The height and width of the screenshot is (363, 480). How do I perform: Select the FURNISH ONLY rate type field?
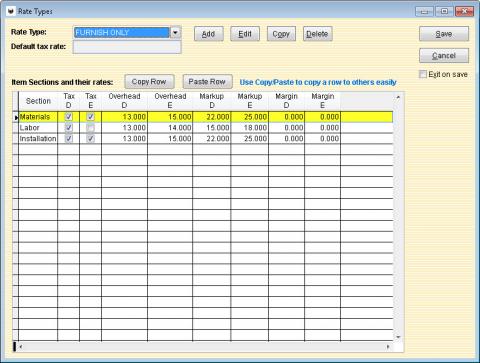(x=122, y=32)
